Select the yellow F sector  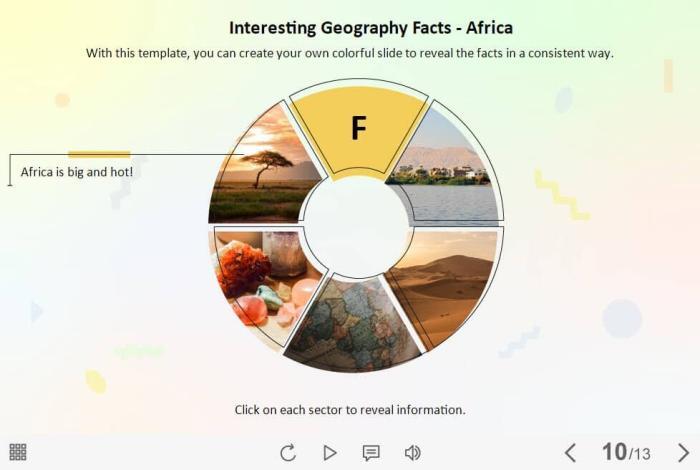358,130
